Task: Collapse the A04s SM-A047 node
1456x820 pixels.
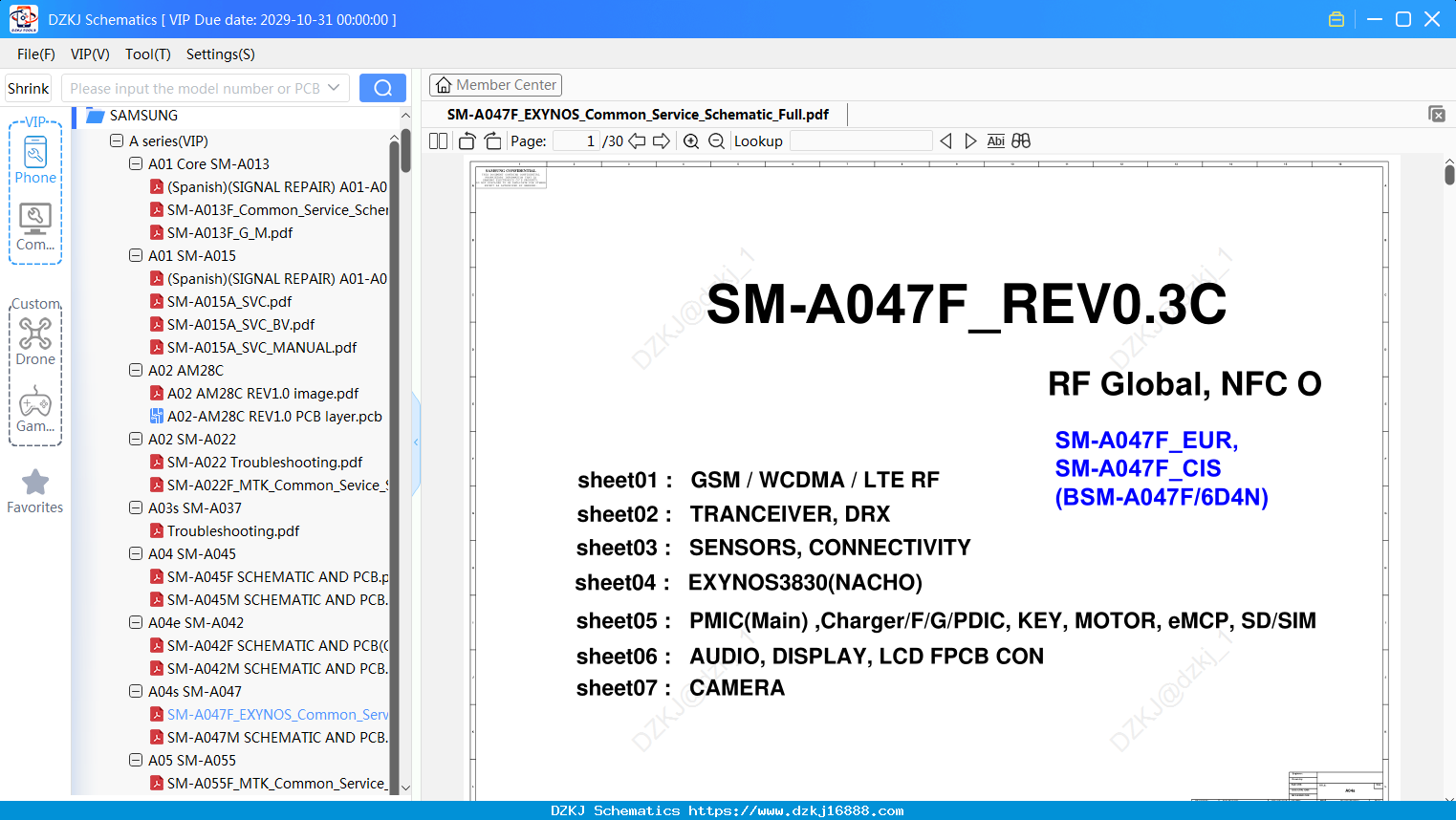Action: click(136, 692)
